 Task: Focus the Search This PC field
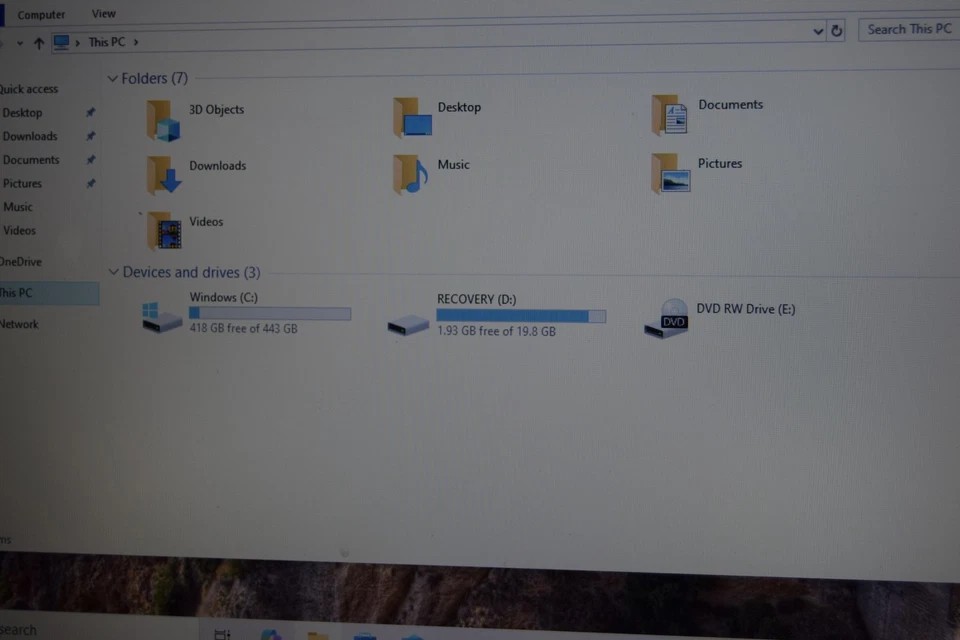tap(910, 29)
